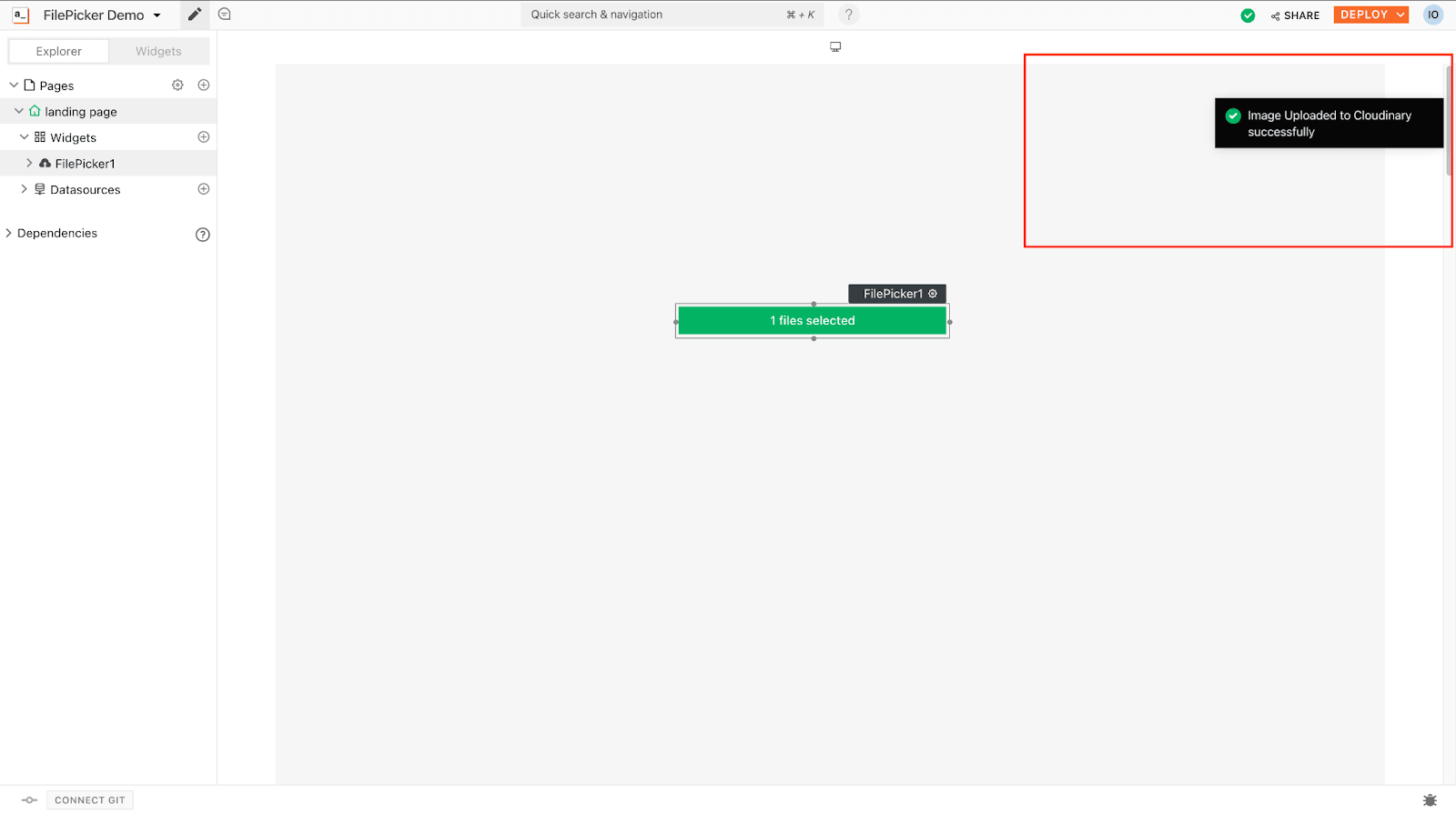Click the pencil edit mode icon
Screen dimensions: 1456x814
(194, 15)
